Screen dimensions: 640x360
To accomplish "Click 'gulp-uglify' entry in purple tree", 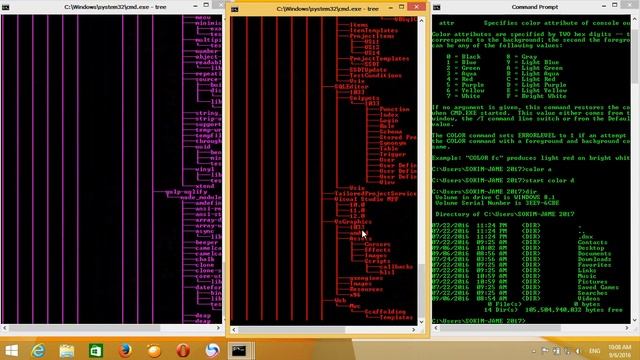I will click(187, 192).
